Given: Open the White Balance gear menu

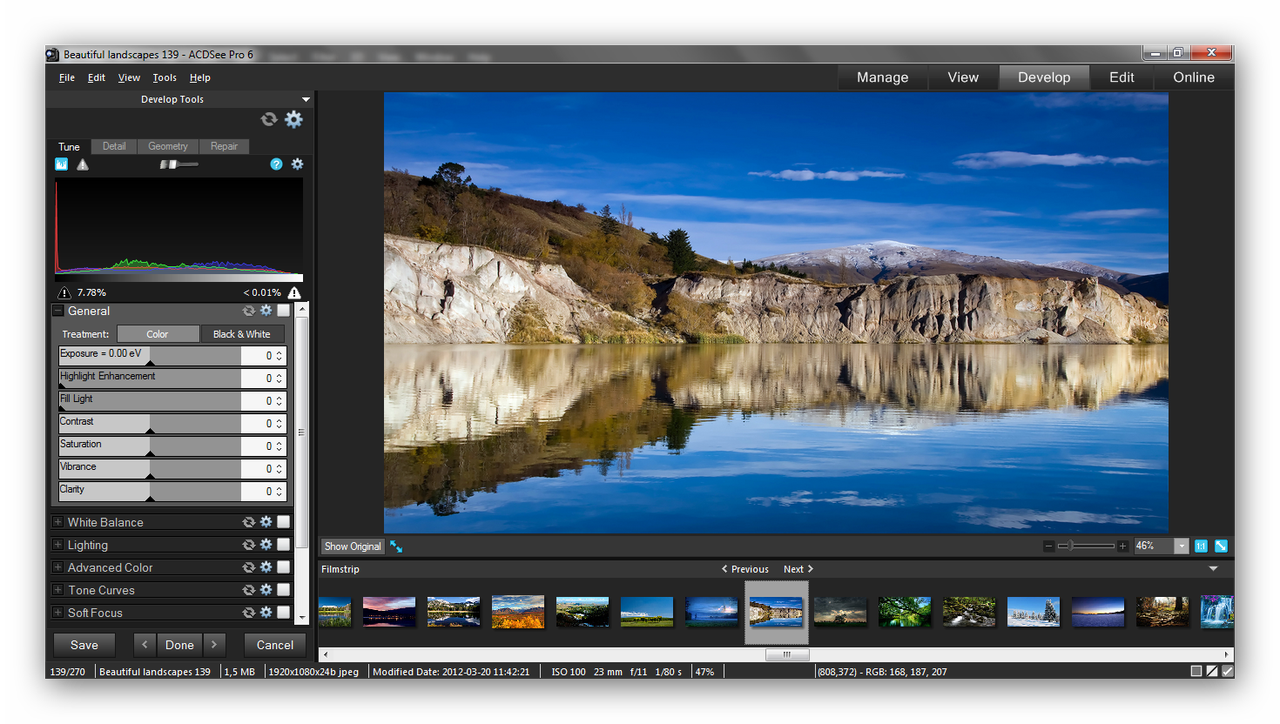Looking at the screenshot, I should click(266, 522).
